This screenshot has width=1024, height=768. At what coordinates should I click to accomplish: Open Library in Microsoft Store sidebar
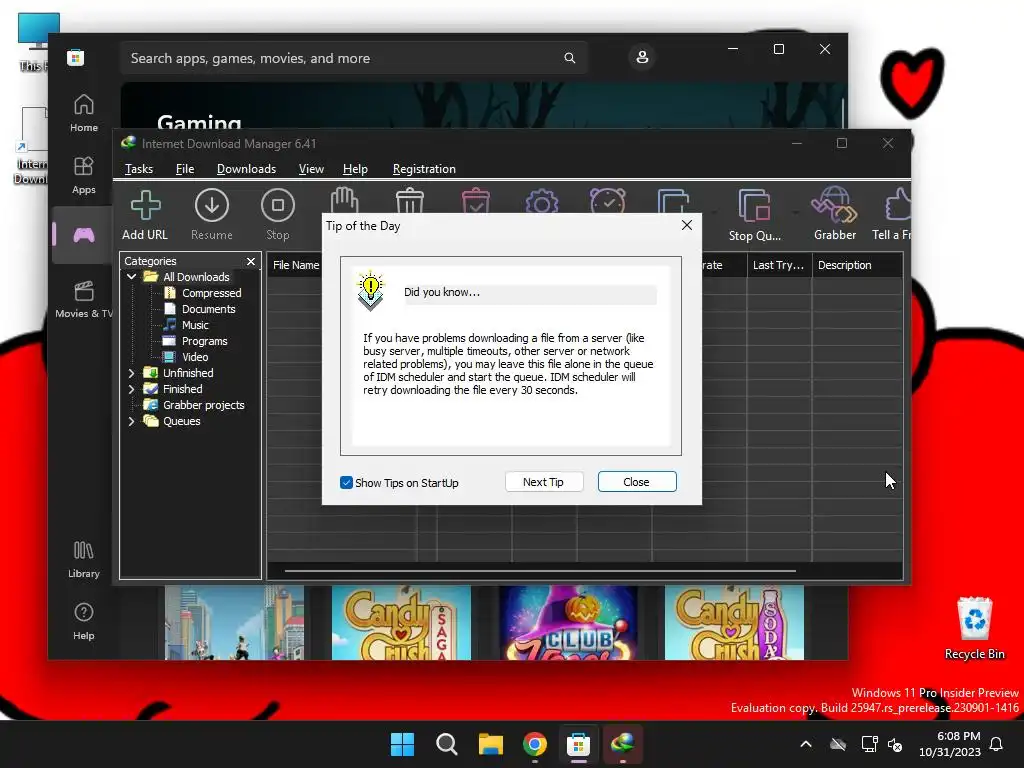pos(84,559)
